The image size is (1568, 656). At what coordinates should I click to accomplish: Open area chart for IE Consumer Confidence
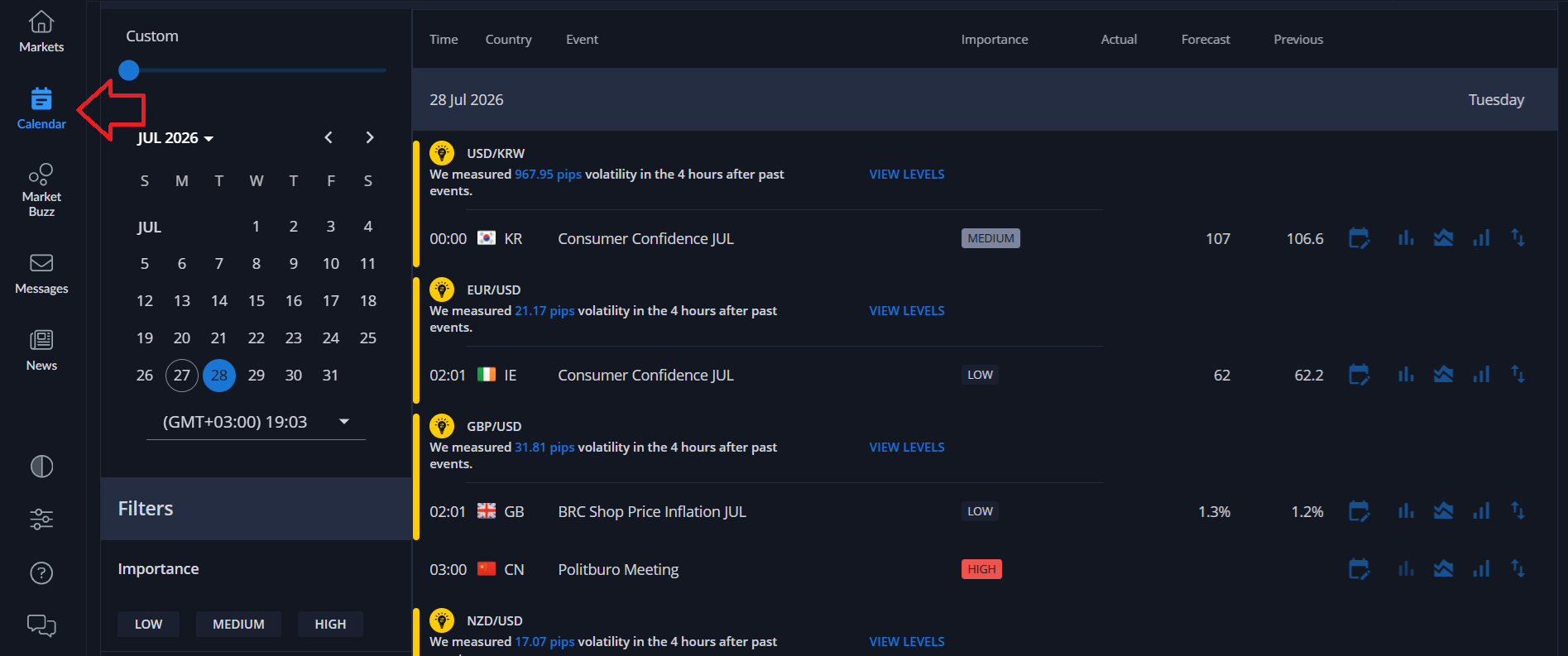click(x=1443, y=375)
